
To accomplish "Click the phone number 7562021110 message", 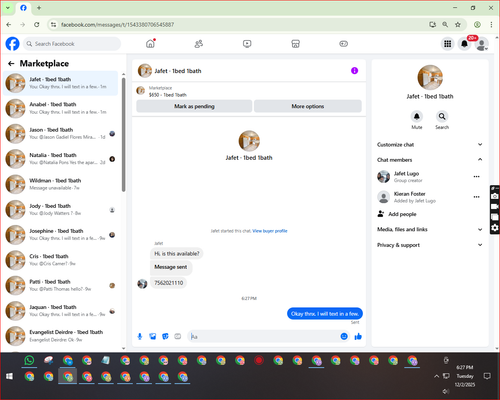I will [169, 283].
